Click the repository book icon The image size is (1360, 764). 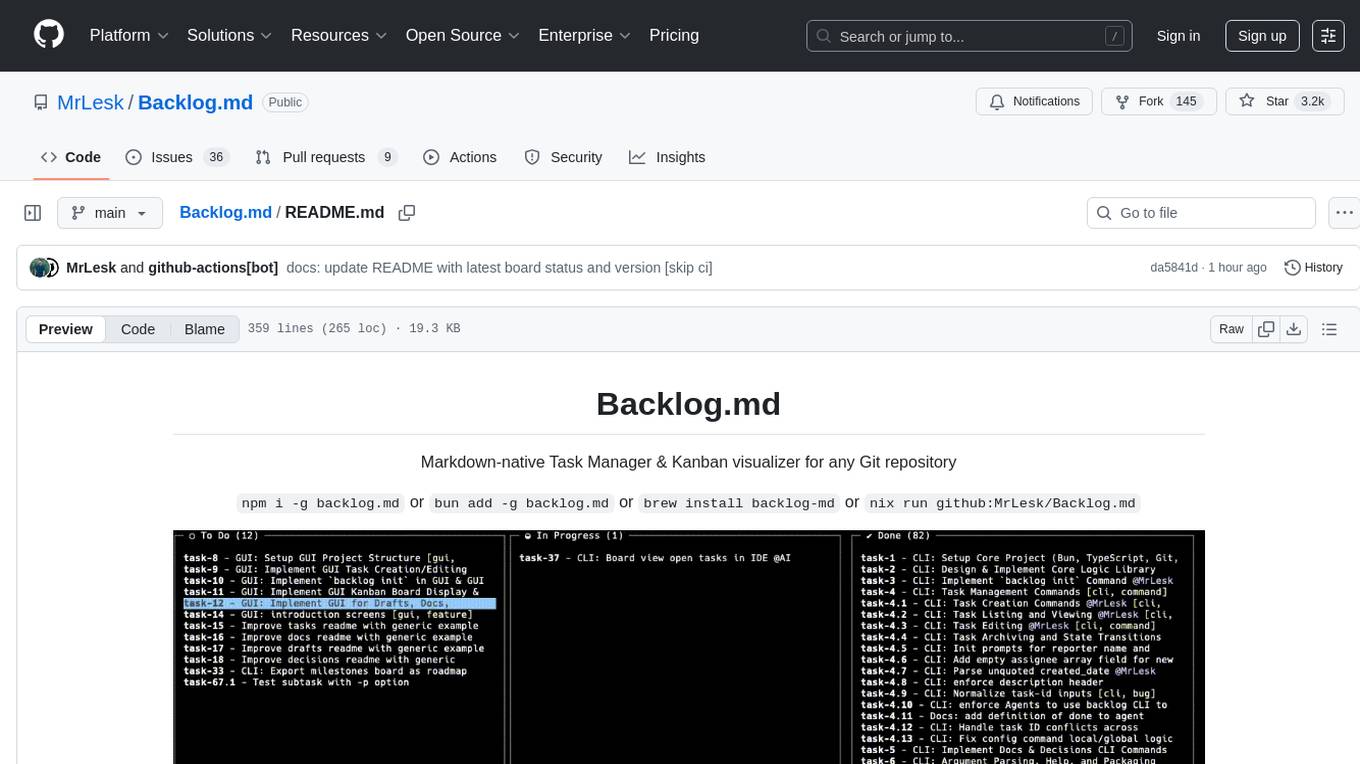pos(40,102)
